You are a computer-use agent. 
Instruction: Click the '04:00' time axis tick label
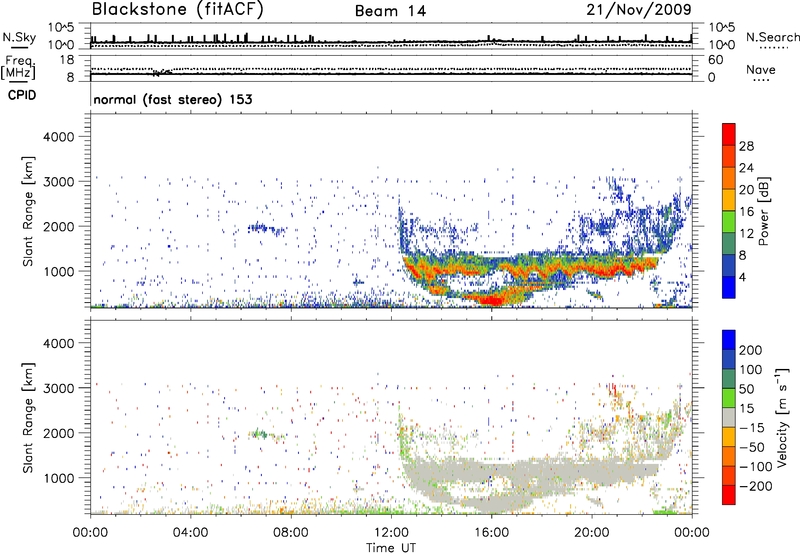click(x=190, y=533)
